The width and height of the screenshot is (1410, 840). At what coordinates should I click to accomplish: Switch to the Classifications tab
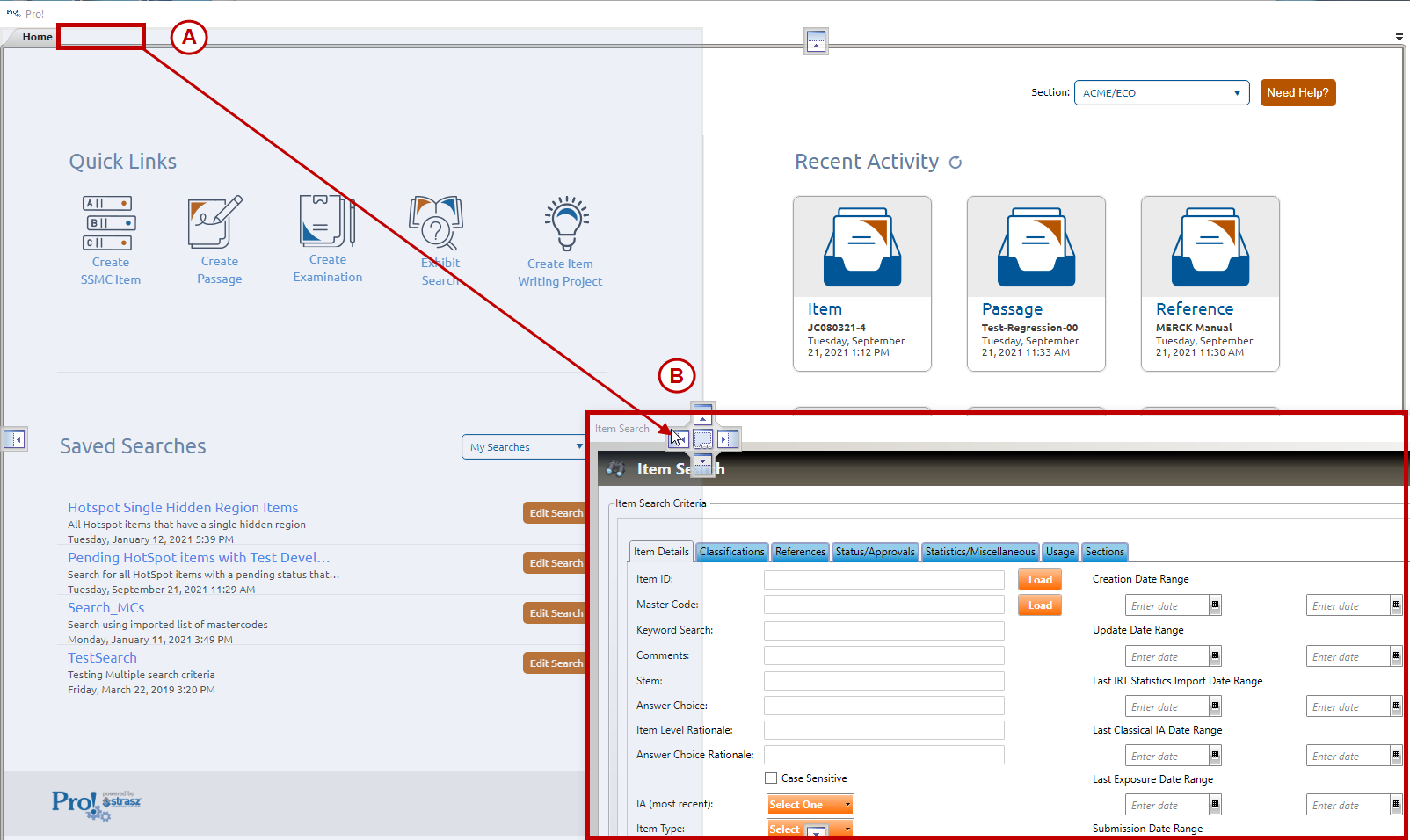point(731,552)
